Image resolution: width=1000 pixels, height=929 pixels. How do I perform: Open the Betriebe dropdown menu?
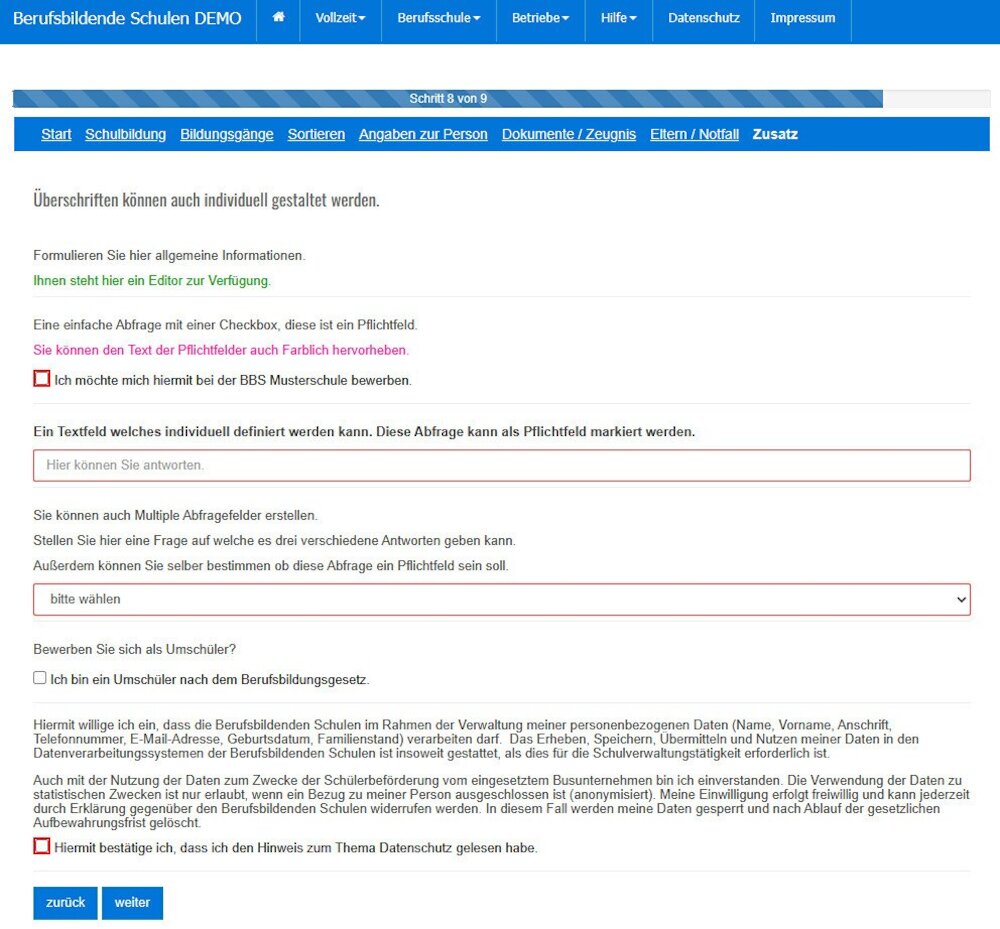click(540, 18)
